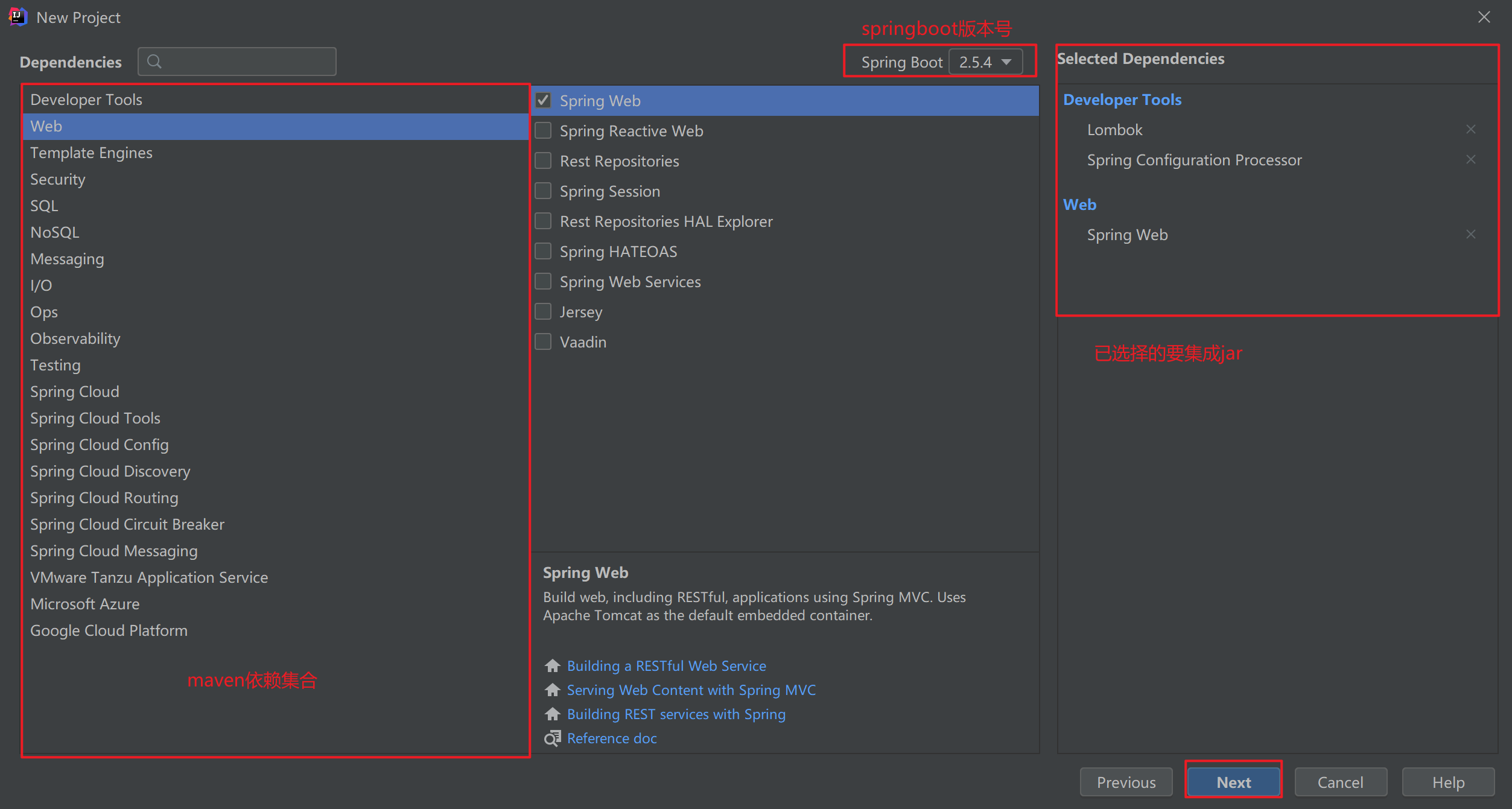
Task: Click home icon beside Serving Web Content guide
Action: pos(552,690)
